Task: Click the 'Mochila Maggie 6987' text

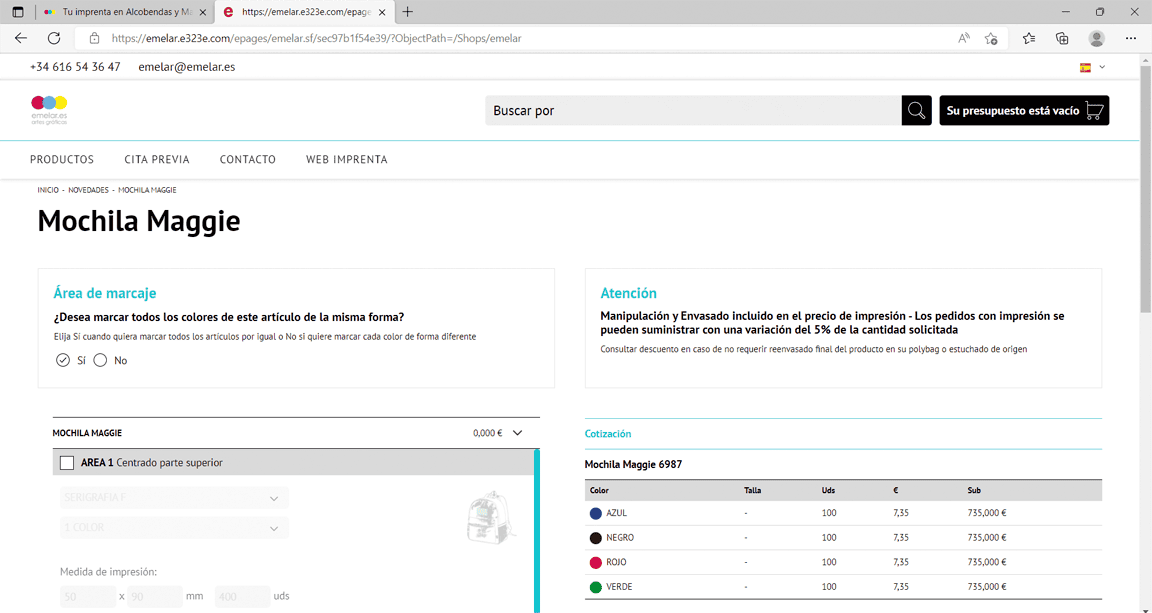Action: pyautogui.click(x=633, y=465)
